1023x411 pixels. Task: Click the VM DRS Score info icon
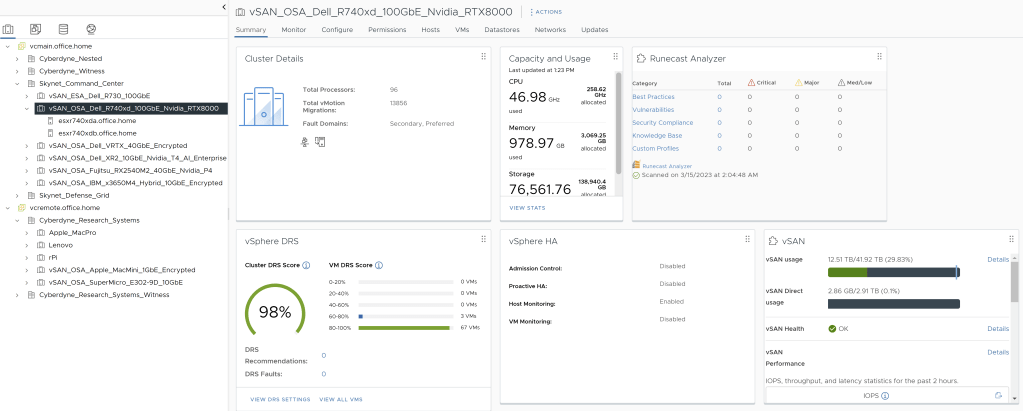pos(379,266)
